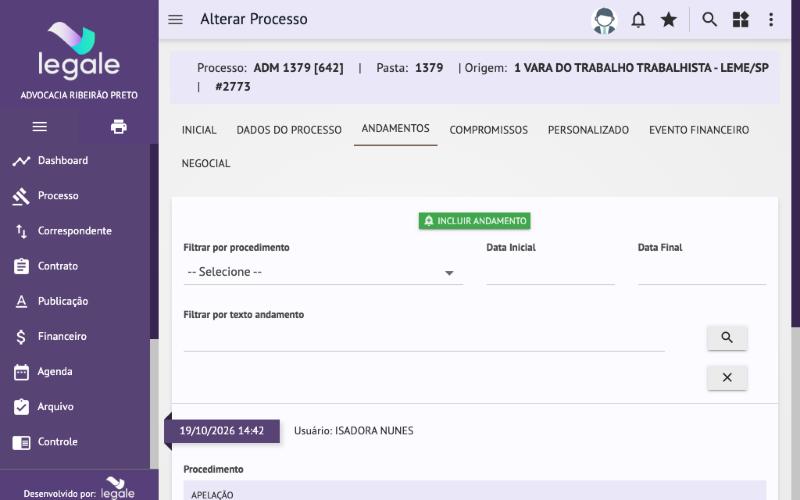Open the notifications bell
800x500 pixels.
tap(638, 20)
